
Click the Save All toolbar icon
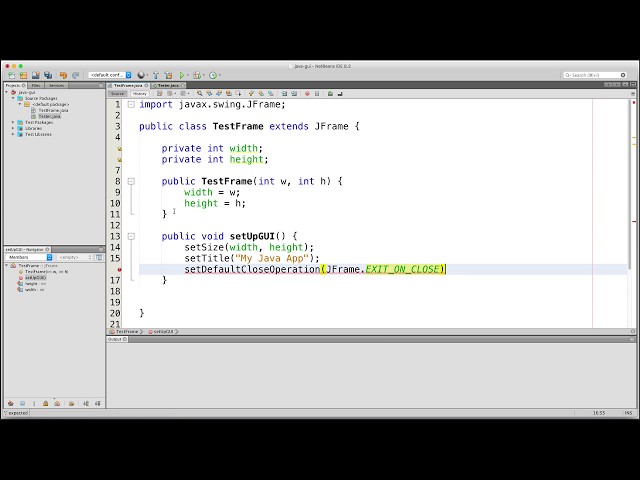[48, 76]
